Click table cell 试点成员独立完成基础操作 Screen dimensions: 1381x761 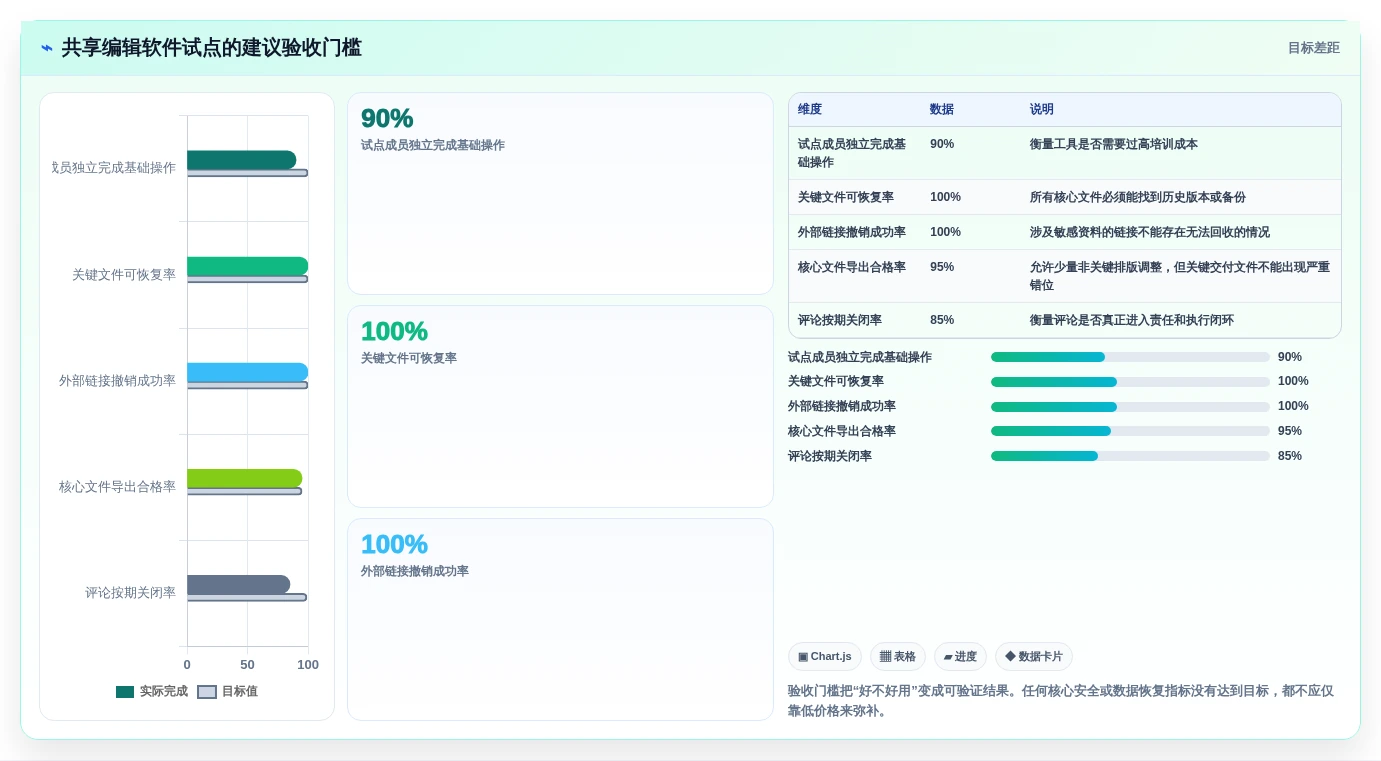(x=852, y=153)
